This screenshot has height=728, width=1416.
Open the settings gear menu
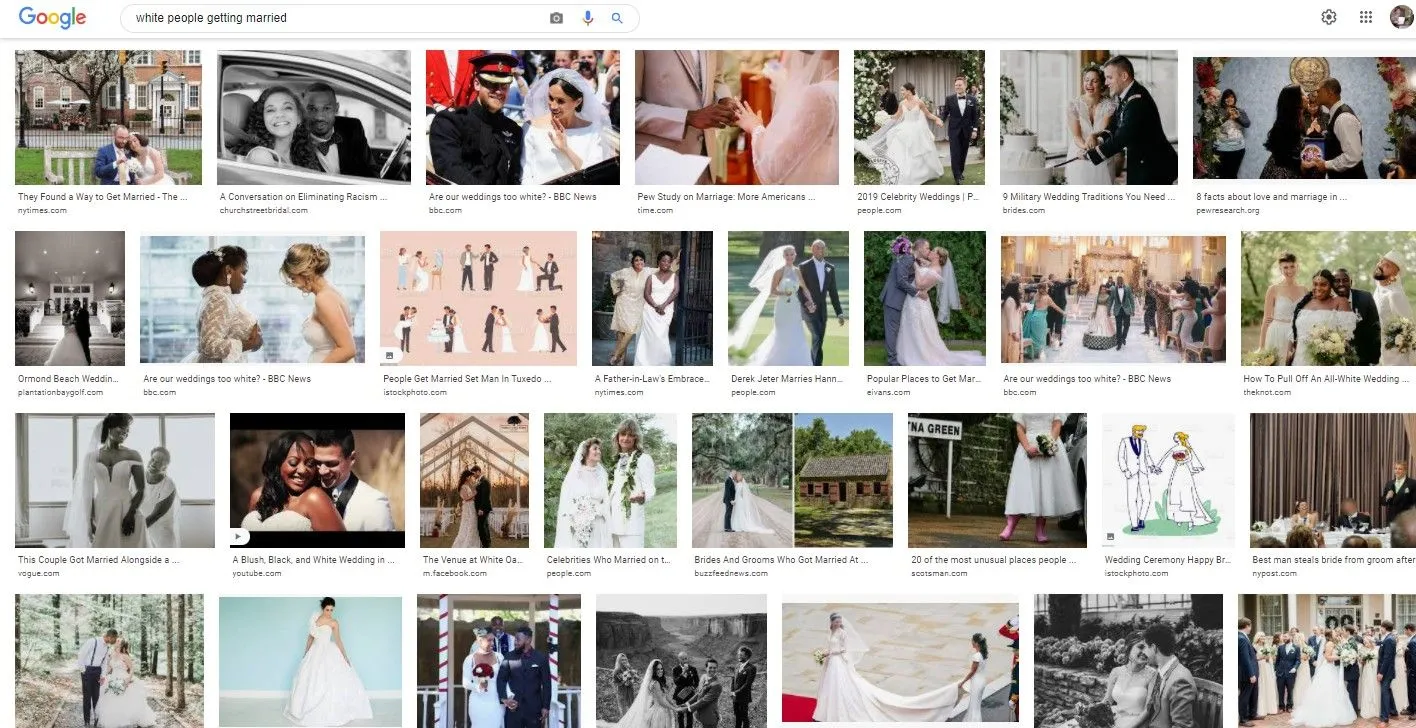[x=1328, y=16]
